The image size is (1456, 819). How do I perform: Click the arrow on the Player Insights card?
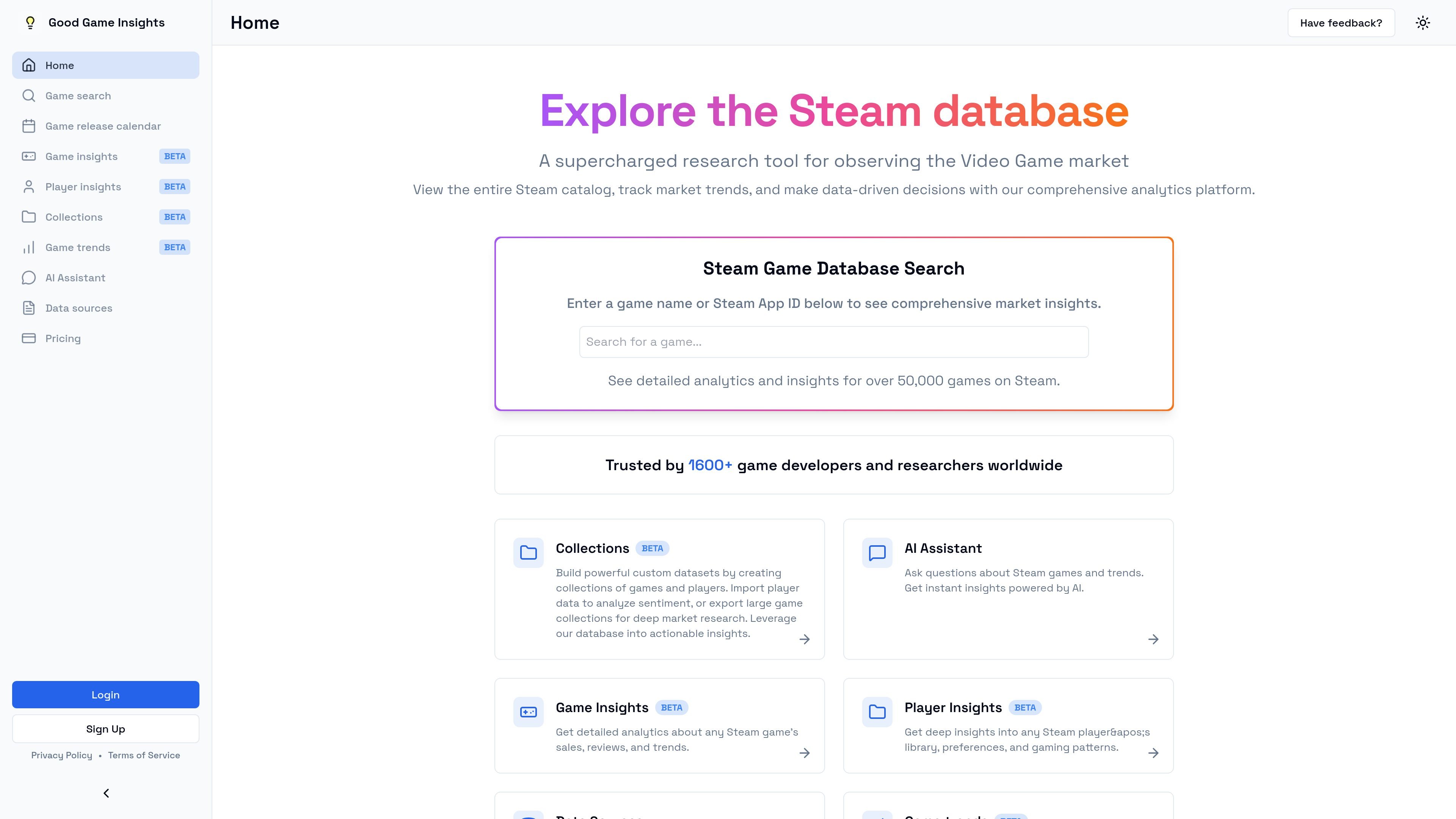[1153, 753]
